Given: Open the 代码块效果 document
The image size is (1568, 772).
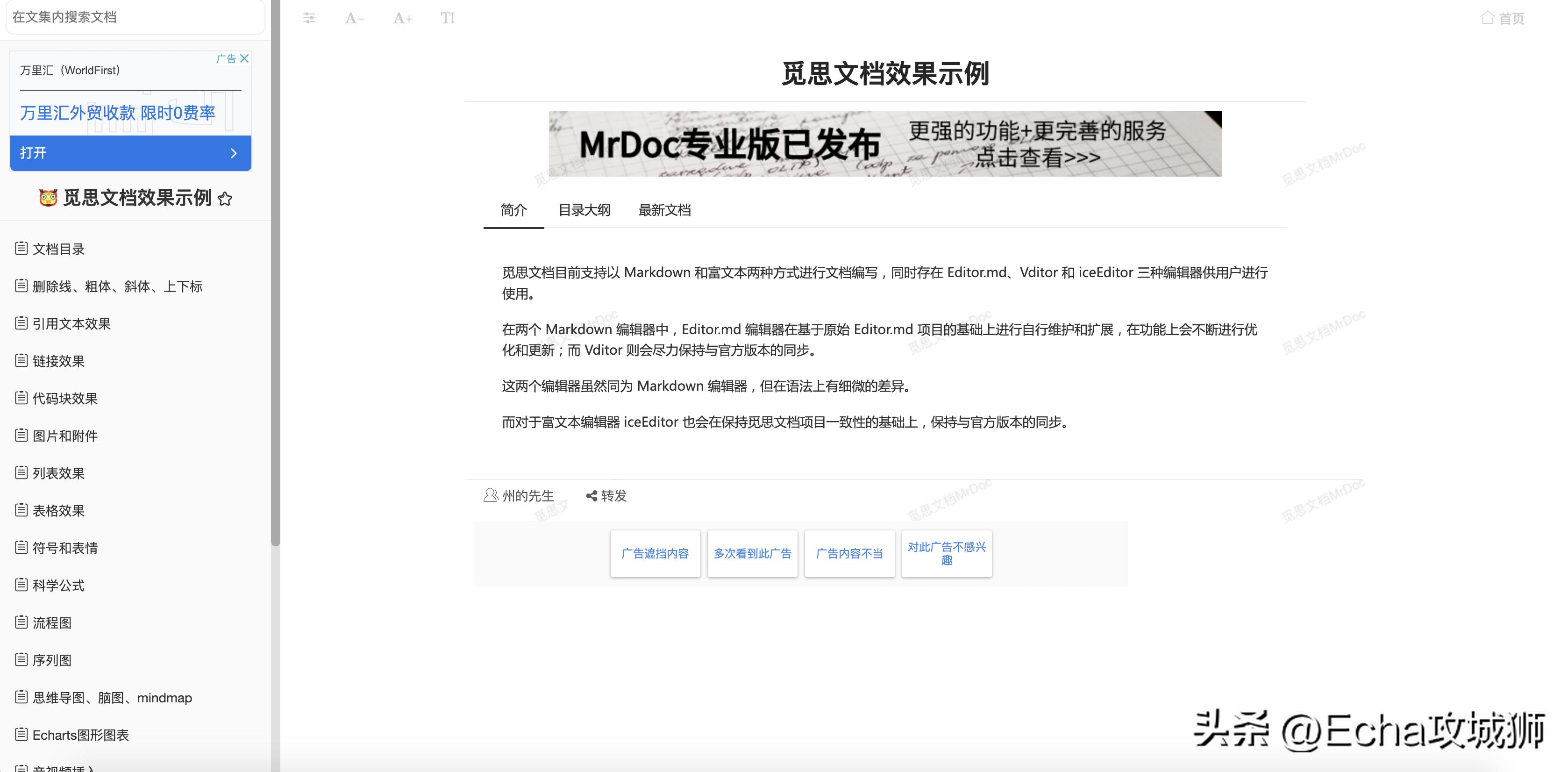Looking at the screenshot, I should pos(65,398).
